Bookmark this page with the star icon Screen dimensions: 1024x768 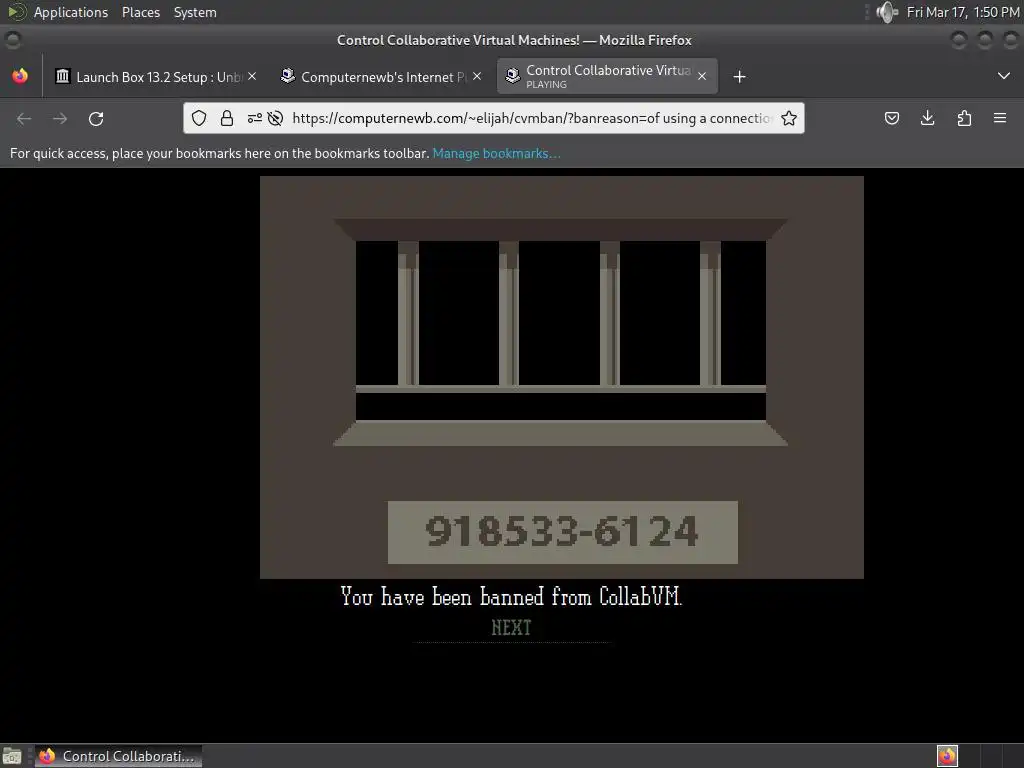[x=789, y=118]
